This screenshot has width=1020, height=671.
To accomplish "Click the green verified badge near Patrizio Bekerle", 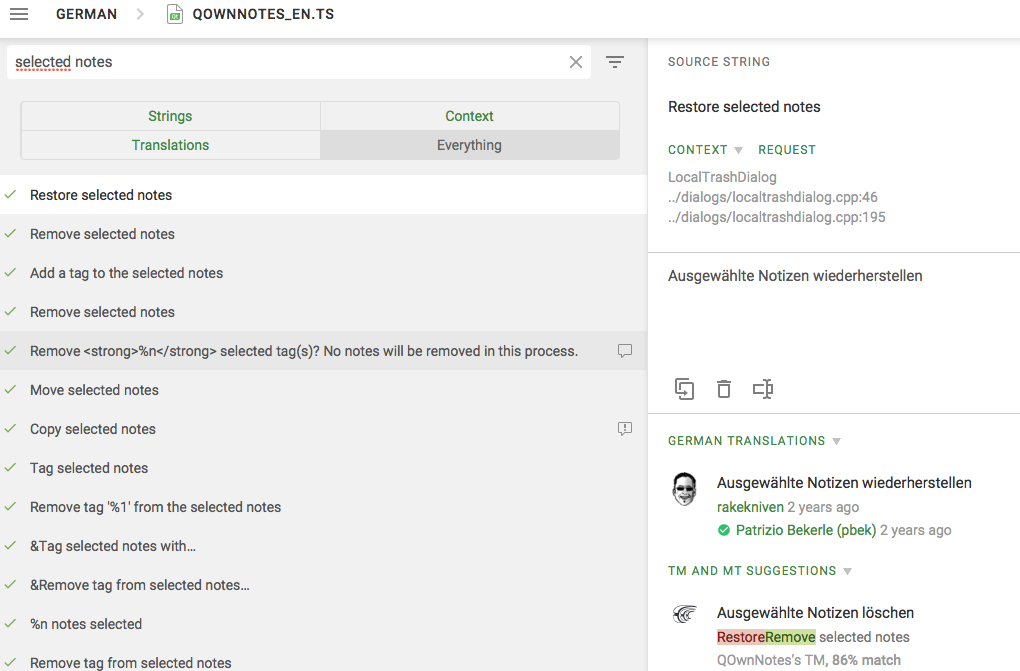I will pyautogui.click(x=723, y=530).
